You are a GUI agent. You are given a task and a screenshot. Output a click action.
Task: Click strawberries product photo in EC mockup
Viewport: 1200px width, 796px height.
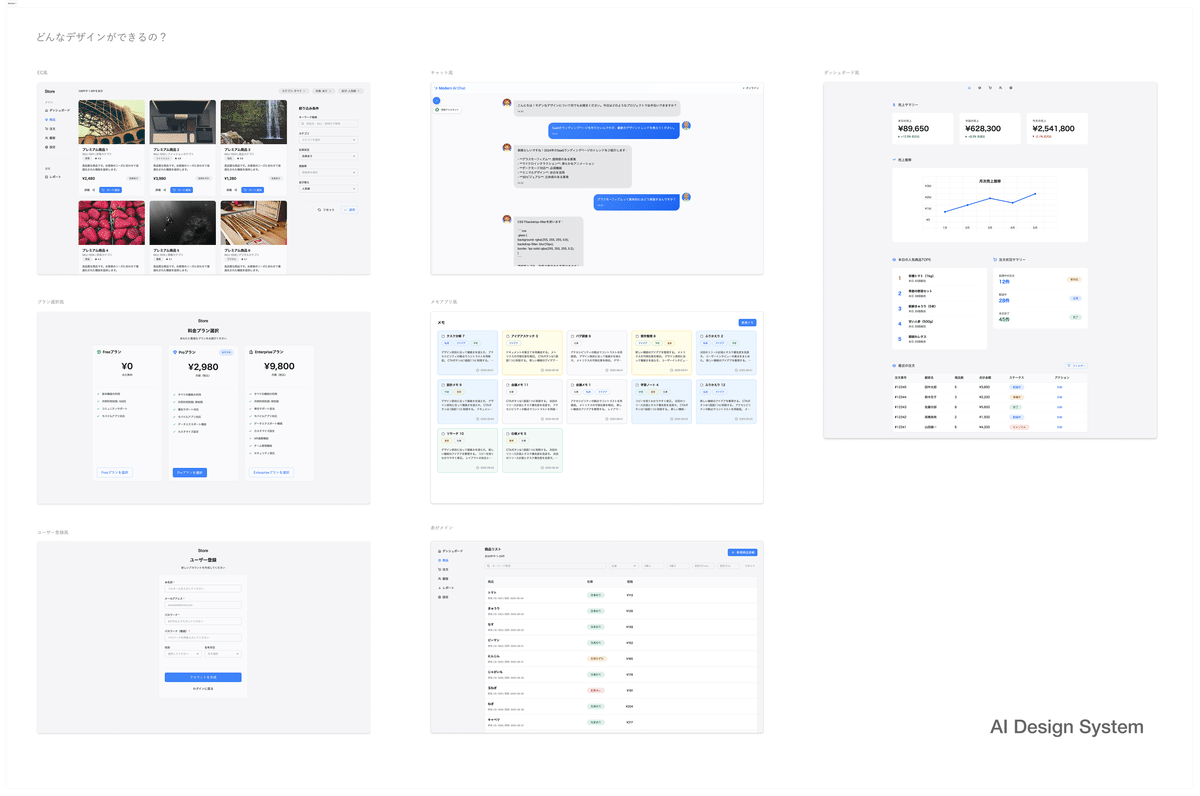(112, 223)
